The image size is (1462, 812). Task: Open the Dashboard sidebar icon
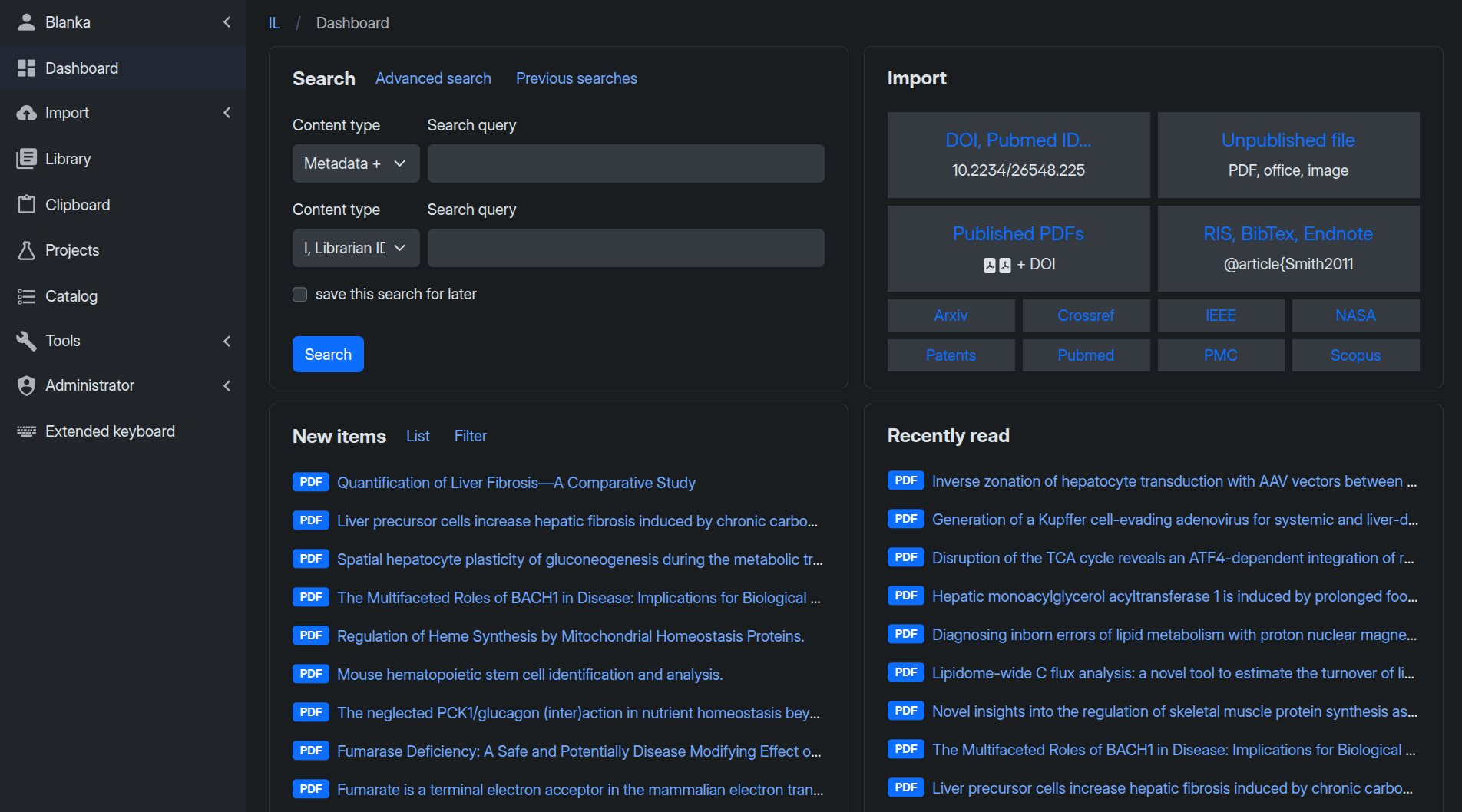click(x=26, y=68)
